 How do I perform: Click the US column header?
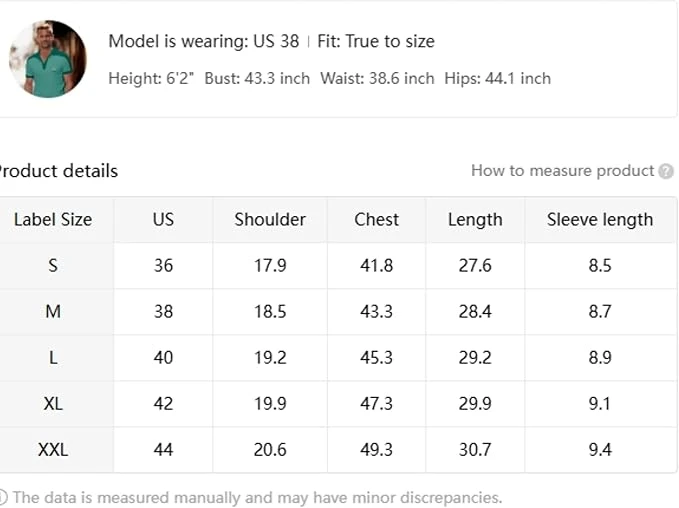click(x=163, y=220)
